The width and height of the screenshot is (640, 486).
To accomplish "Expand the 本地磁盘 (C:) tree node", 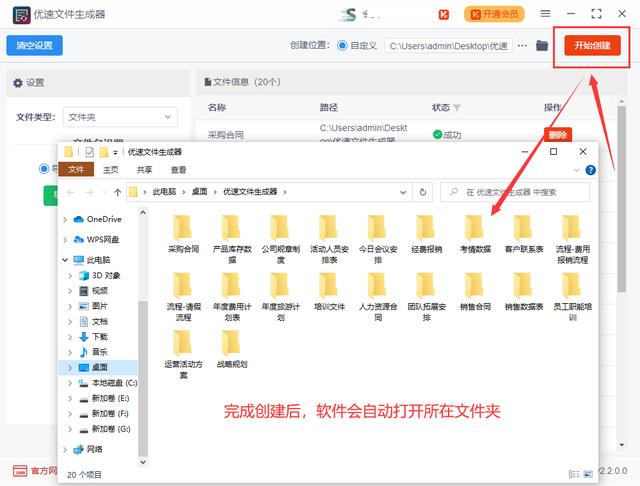I will click(x=70, y=383).
